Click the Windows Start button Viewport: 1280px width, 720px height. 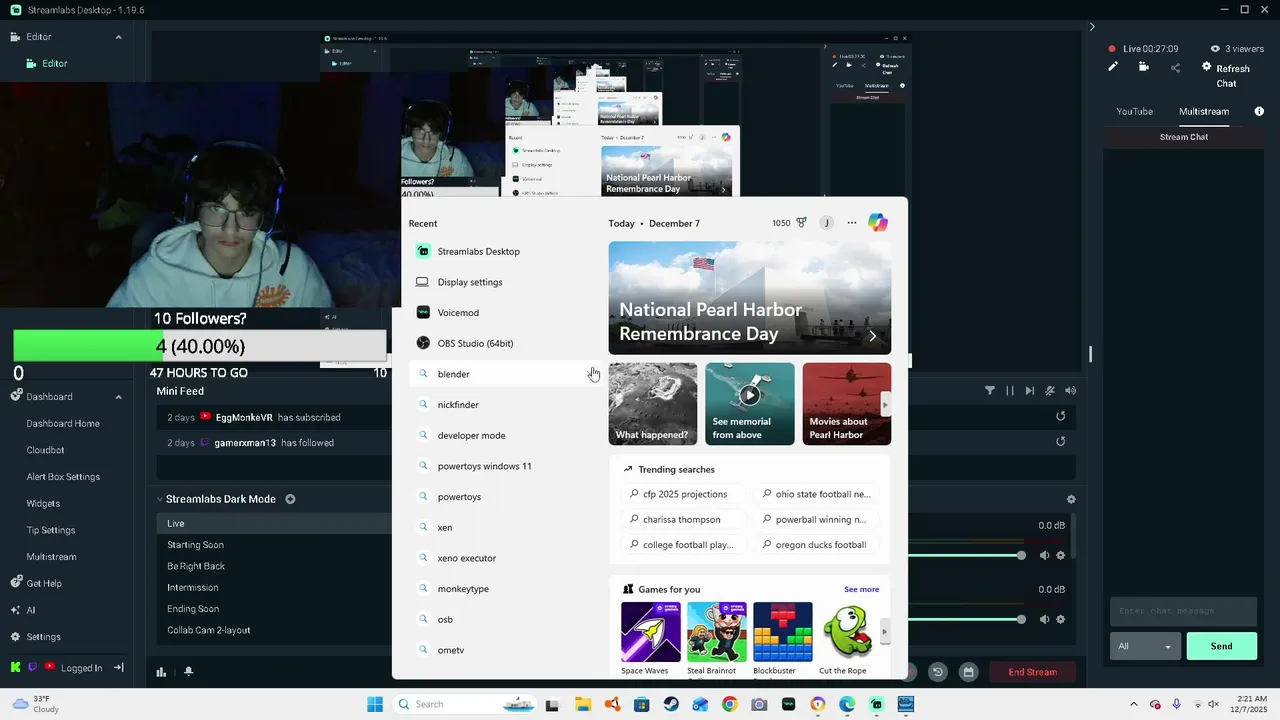[375, 704]
